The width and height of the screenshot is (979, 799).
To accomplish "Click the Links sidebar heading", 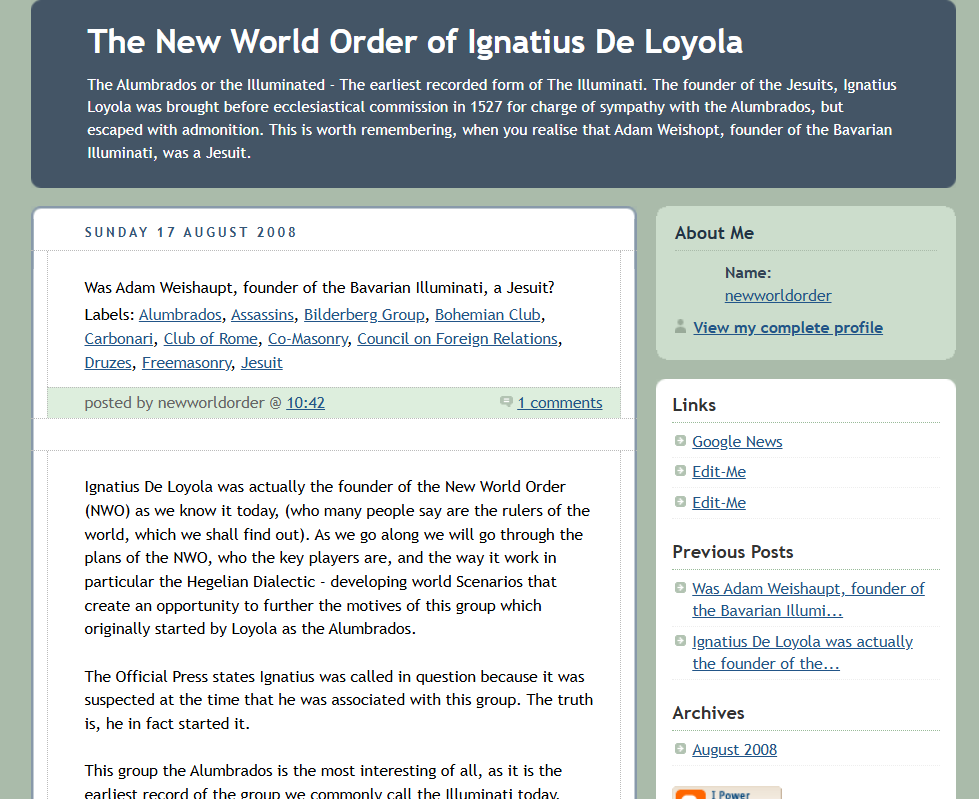I will pos(694,405).
